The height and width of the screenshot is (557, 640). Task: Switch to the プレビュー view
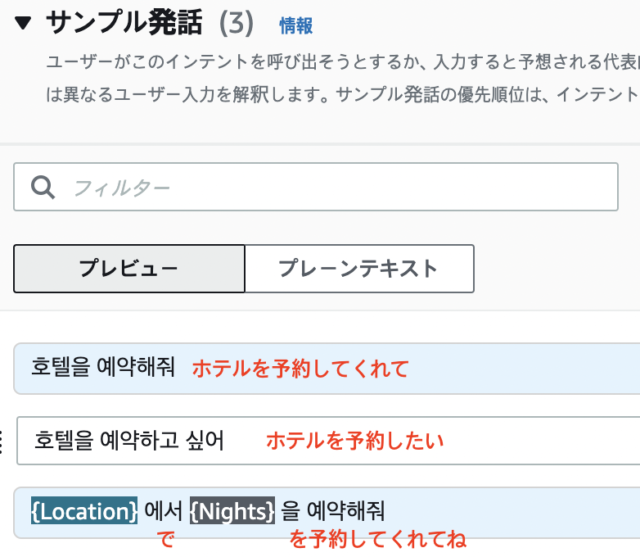(x=129, y=268)
